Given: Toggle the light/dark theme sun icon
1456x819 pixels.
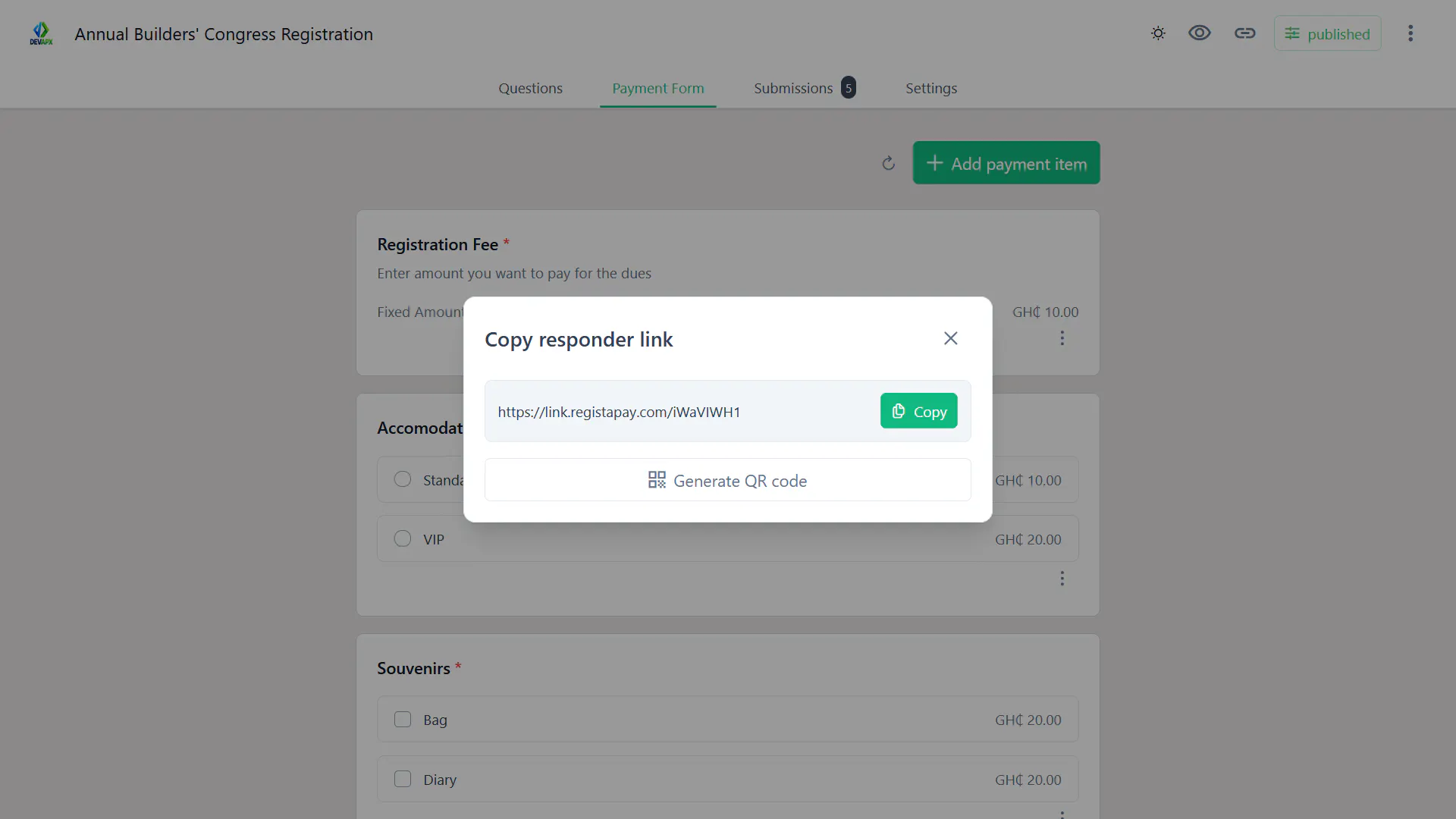Looking at the screenshot, I should coord(1158,33).
